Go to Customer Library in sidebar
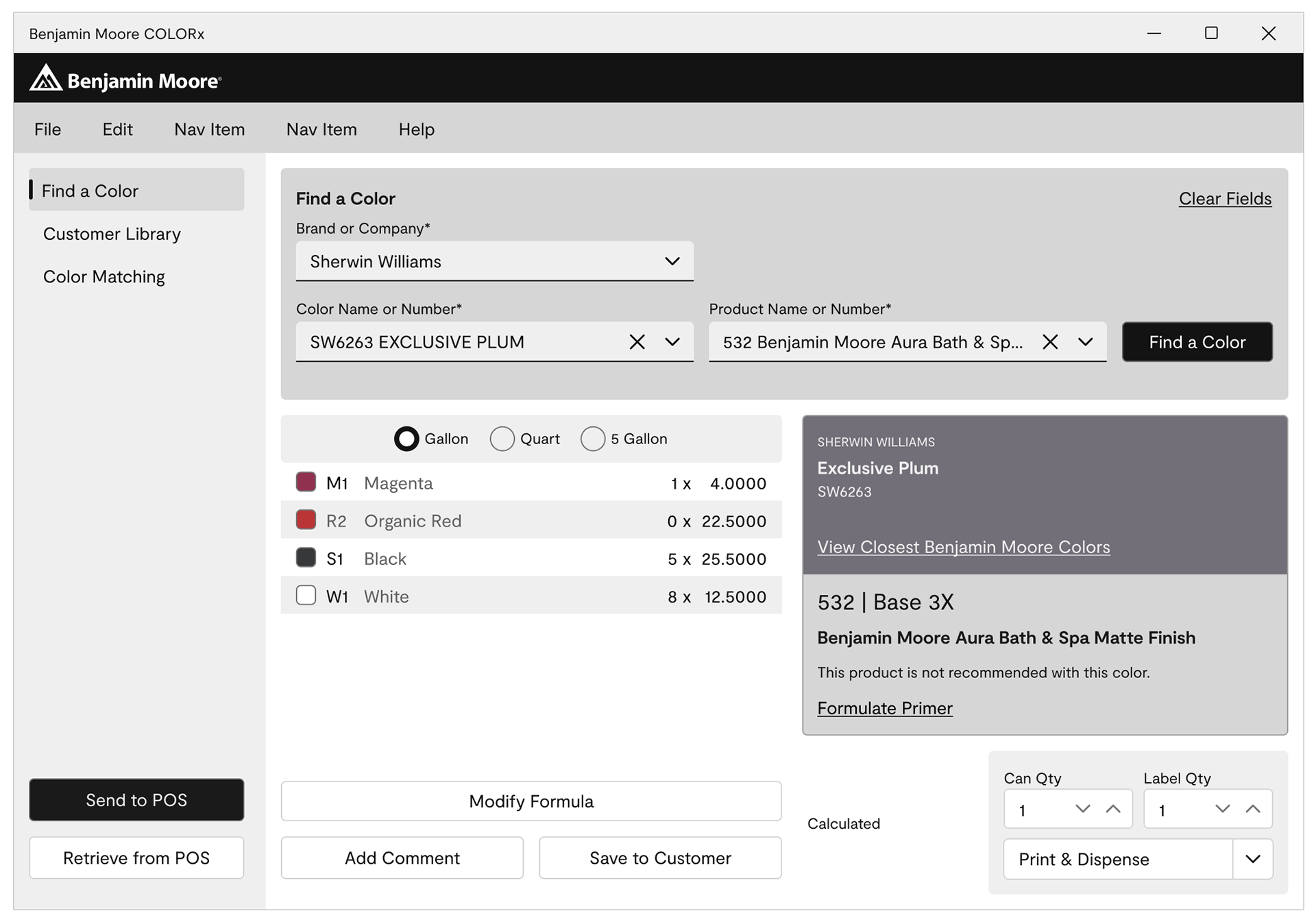 [112, 234]
